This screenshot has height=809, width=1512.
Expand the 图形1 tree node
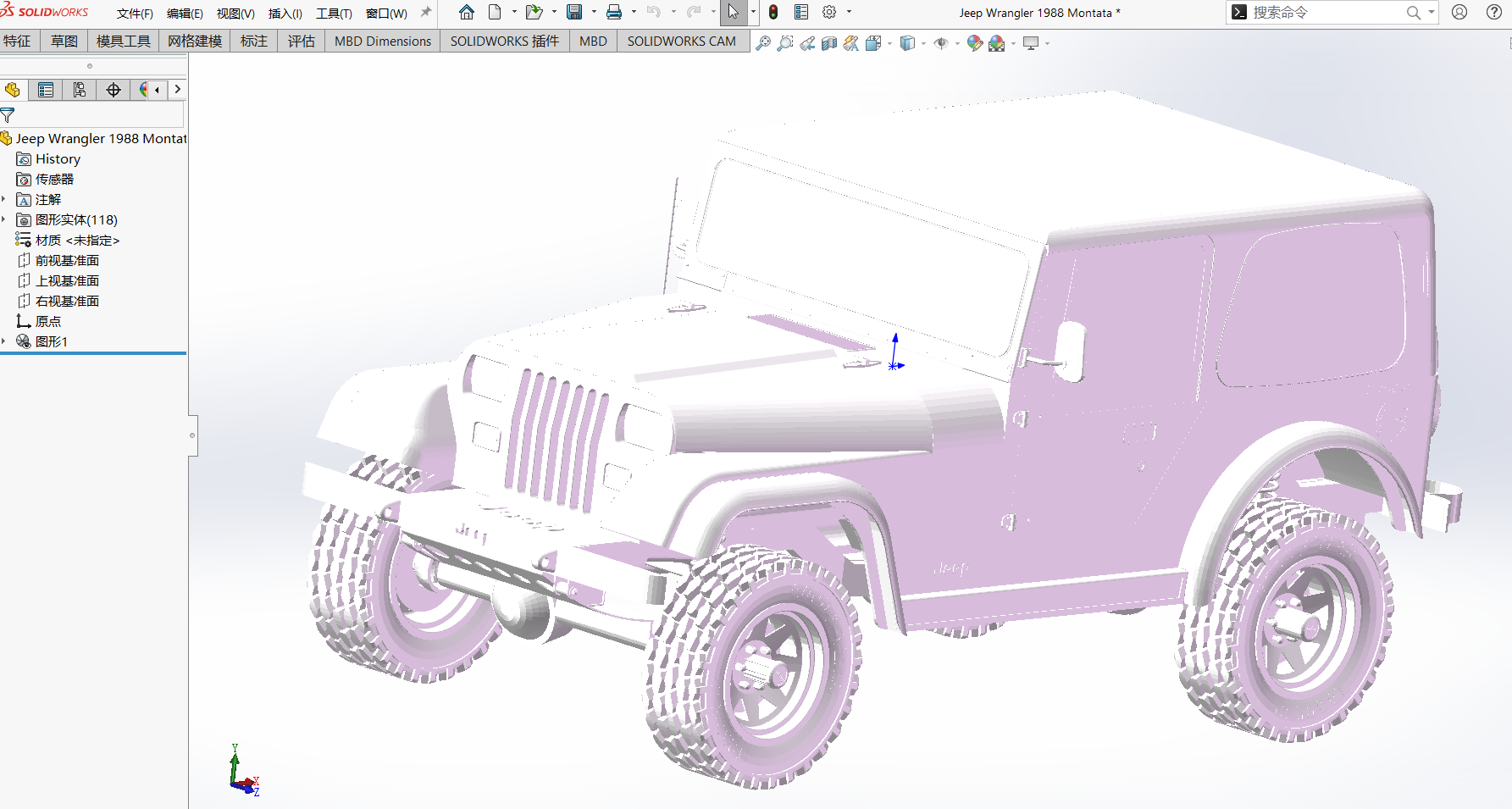pos(4,341)
